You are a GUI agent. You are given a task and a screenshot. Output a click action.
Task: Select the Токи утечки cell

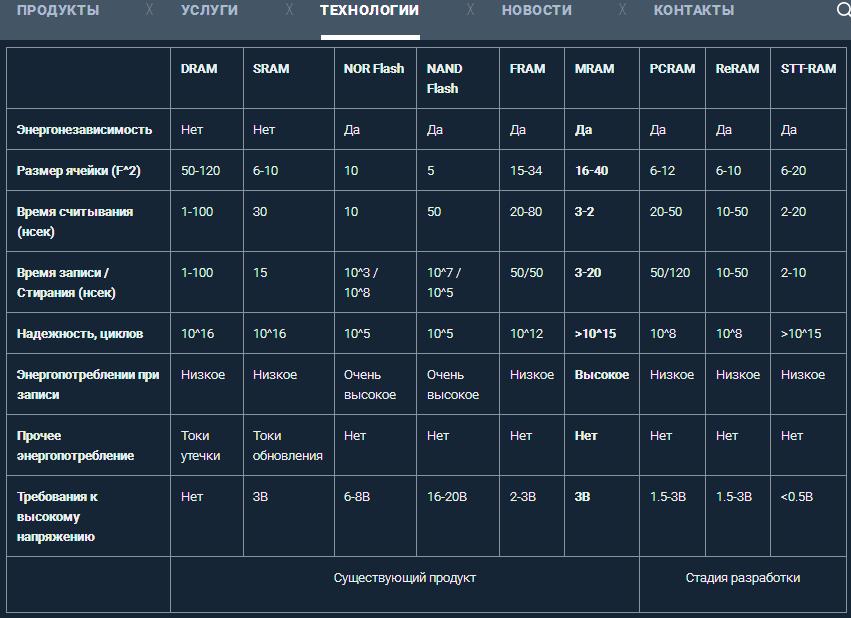(196, 446)
